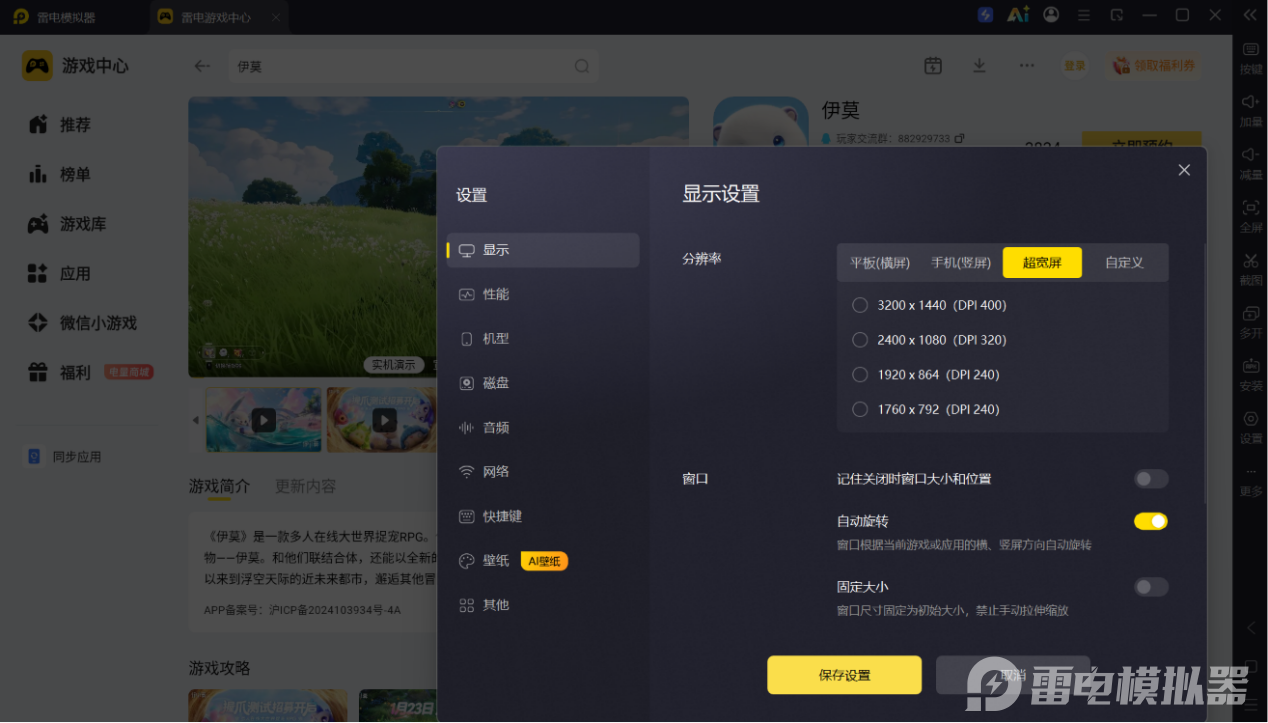1268x723 pixels.
Task: Open 推荐 in game center sidebar
Action: coord(60,125)
